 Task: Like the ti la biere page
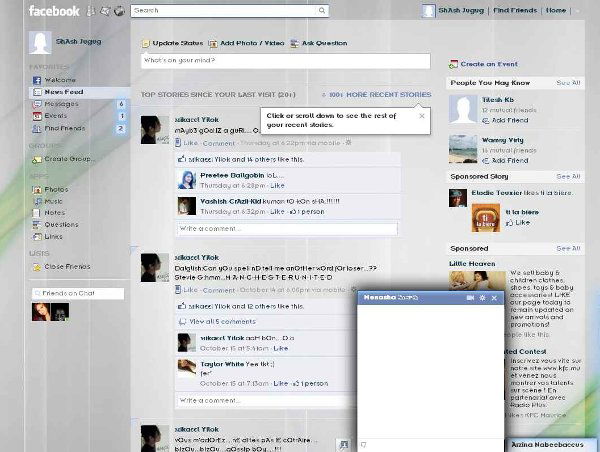coord(522,223)
